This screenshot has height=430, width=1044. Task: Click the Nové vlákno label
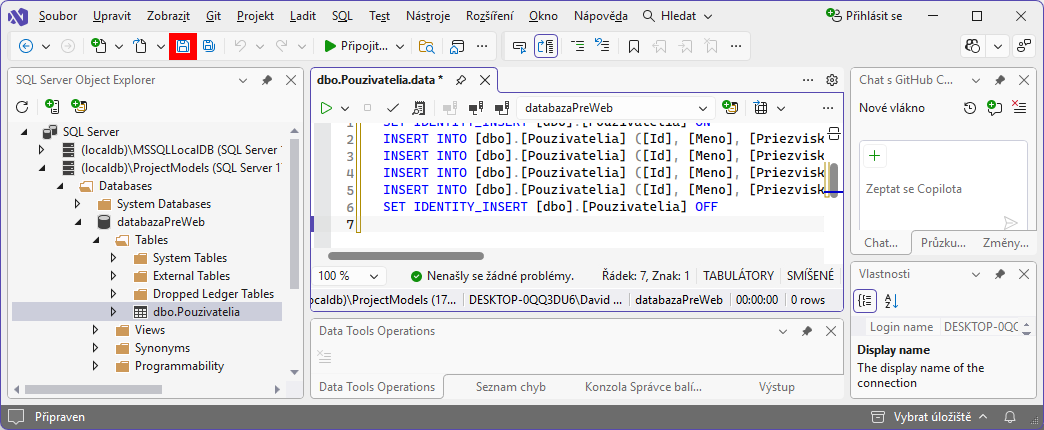pos(892,108)
